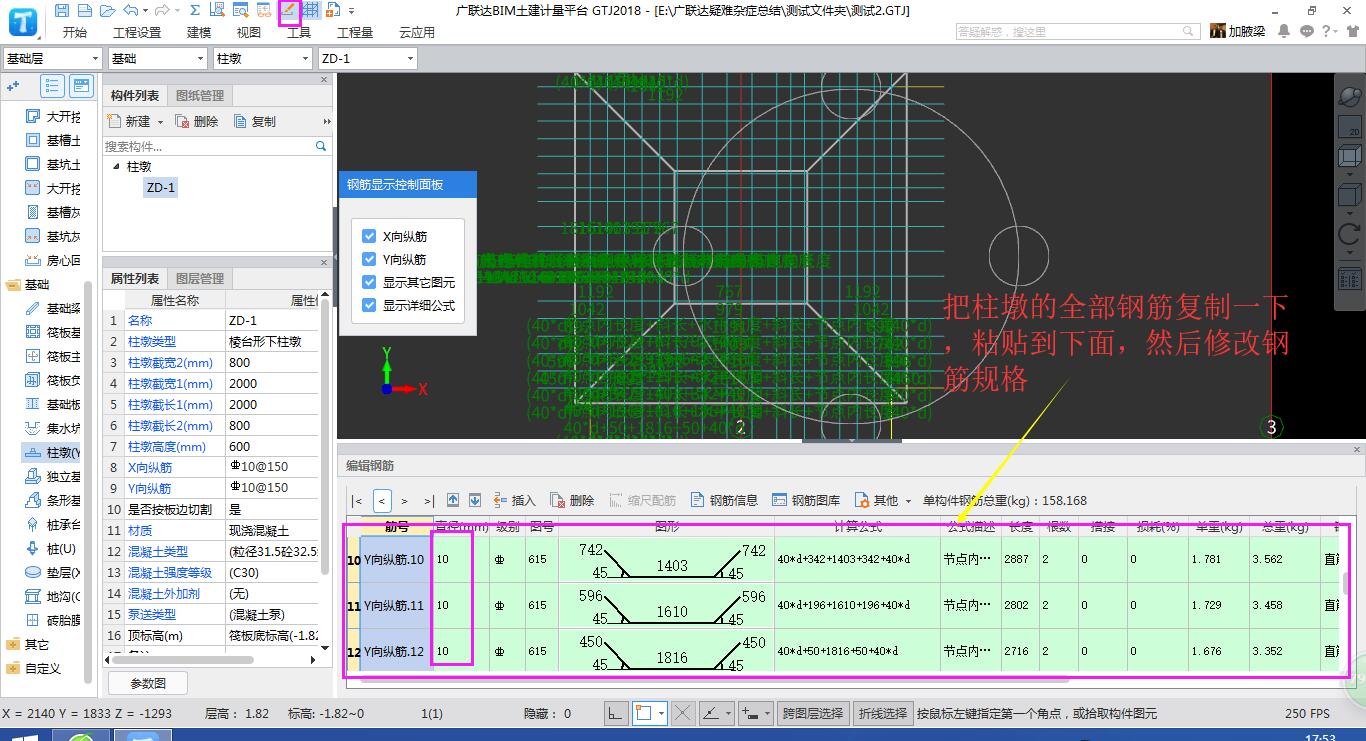This screenshot has height=741, width=1366.
Task: Click the Sigma calculate icon
Action: pos(194,10)
